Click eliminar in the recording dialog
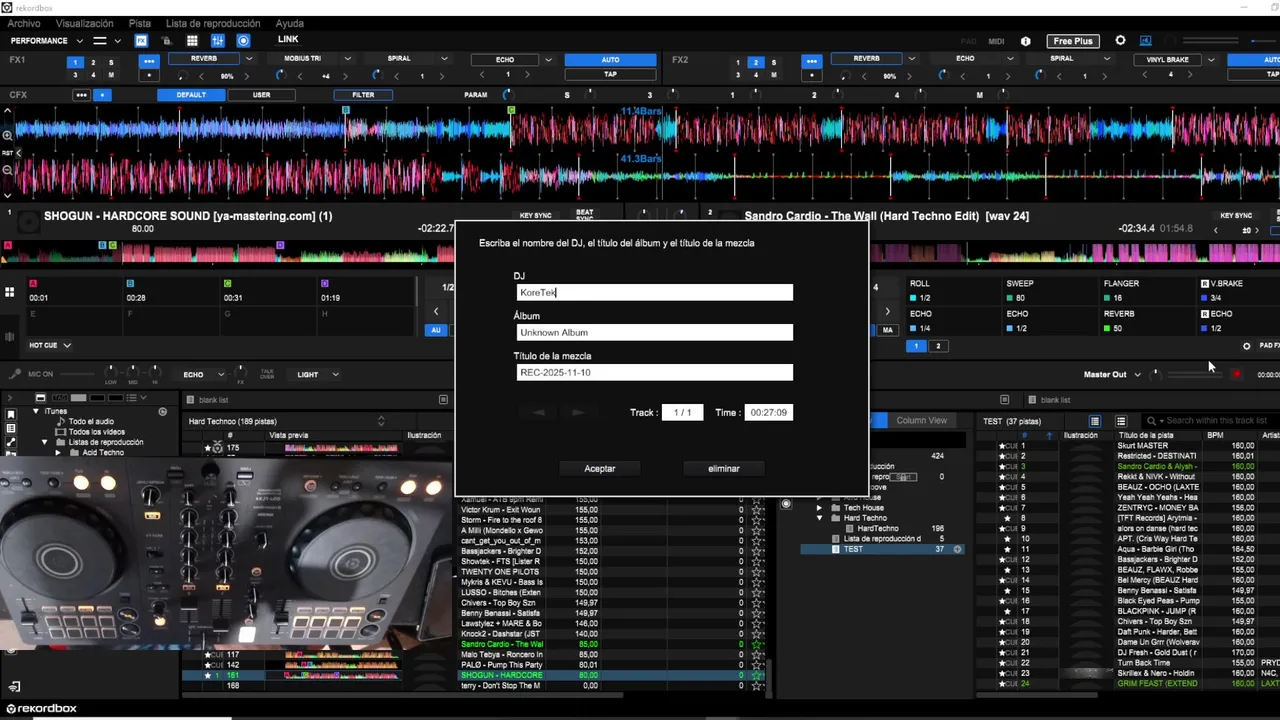 click(724, 469)
